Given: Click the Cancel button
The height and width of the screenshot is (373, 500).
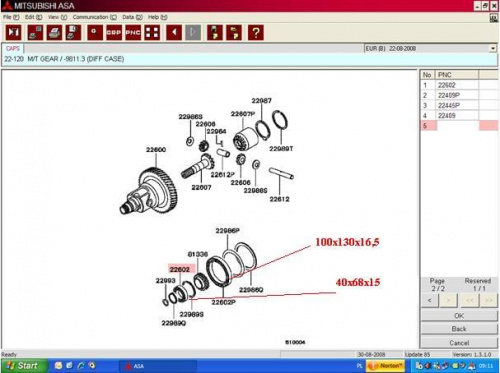Looking at the screenshot, I should click(x=459, y=343).
